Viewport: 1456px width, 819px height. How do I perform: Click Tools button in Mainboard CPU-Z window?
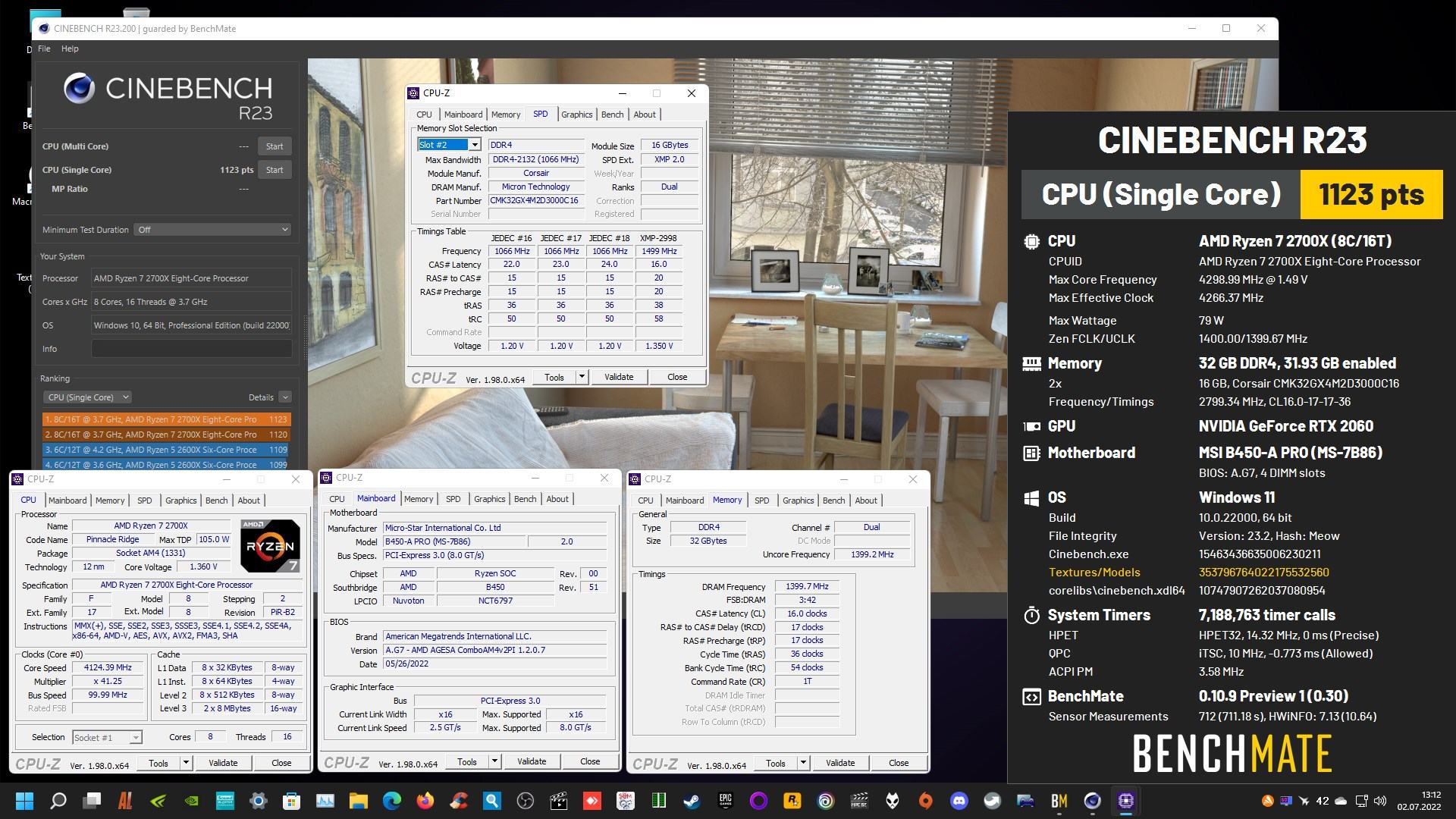[467, 761]
